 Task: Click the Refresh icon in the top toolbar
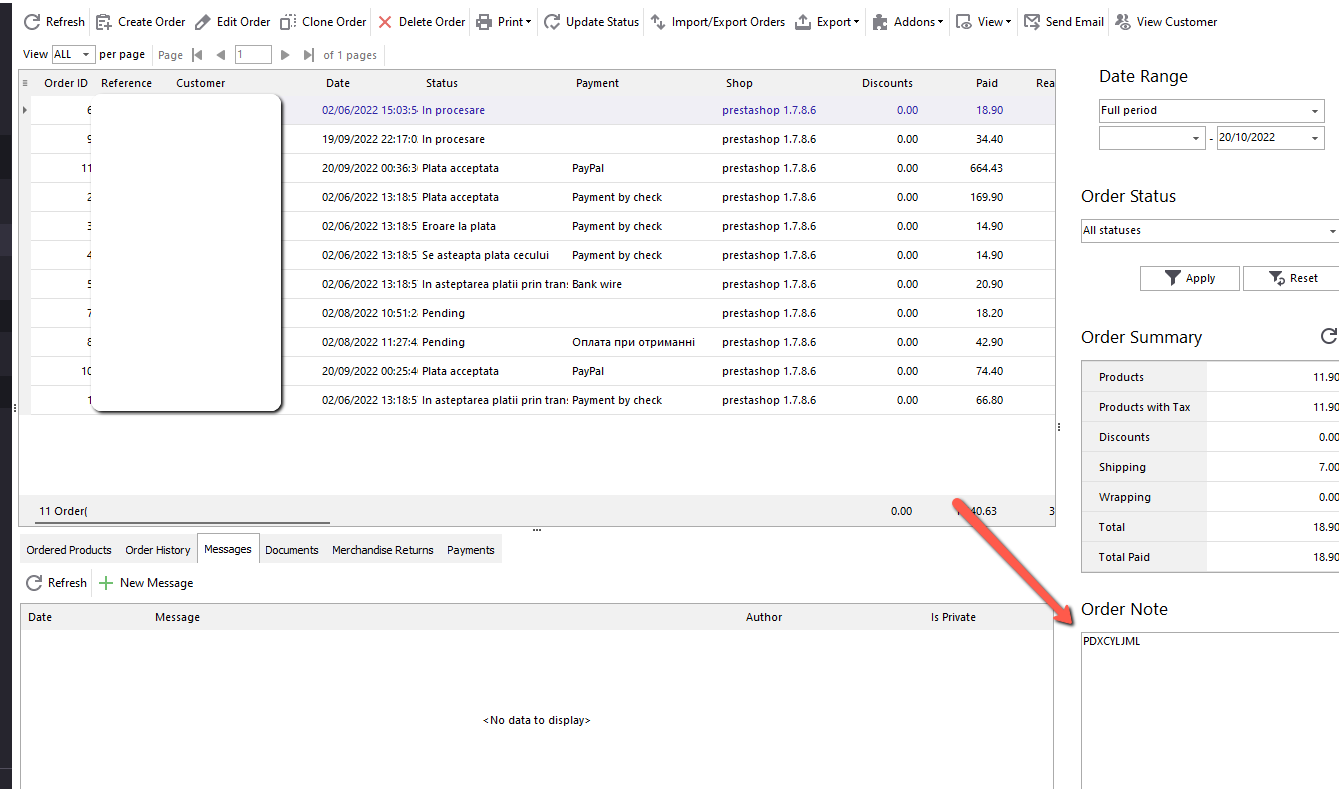pos(32,22)
